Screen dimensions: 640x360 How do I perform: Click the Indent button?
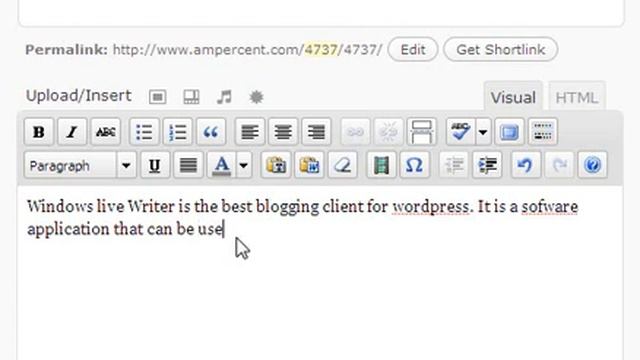[x=487, y=165]
